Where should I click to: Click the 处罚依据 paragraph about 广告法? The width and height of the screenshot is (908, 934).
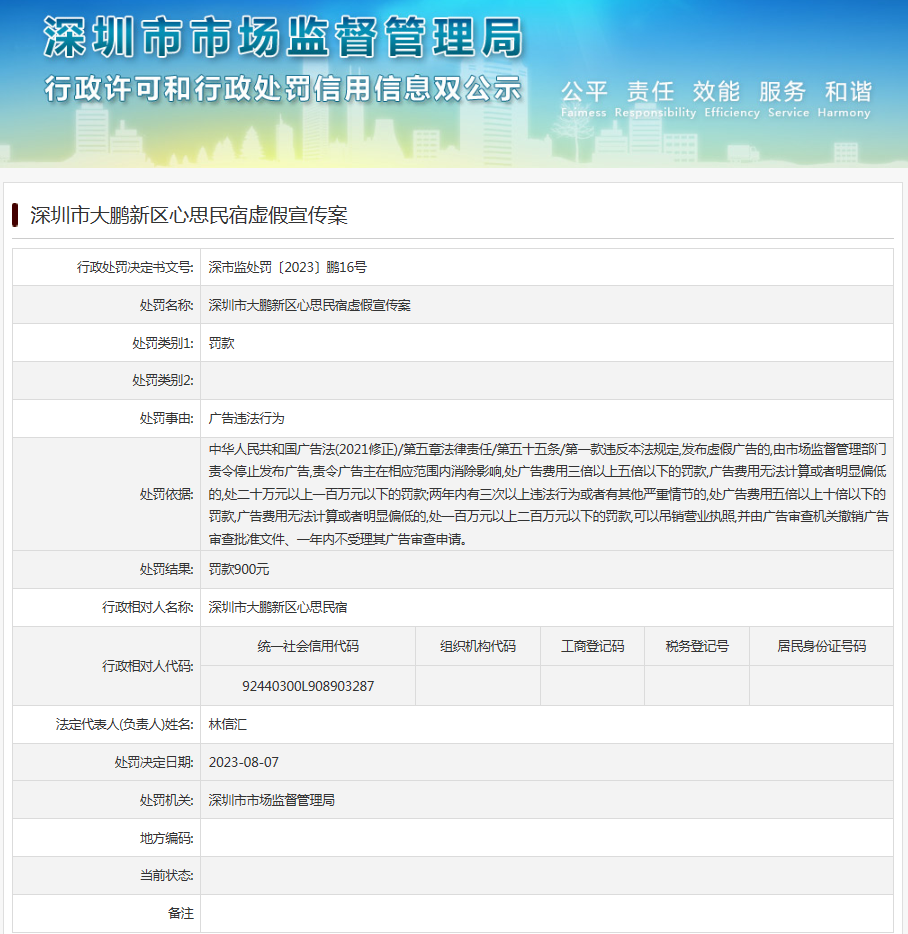[x=548, y=494]
